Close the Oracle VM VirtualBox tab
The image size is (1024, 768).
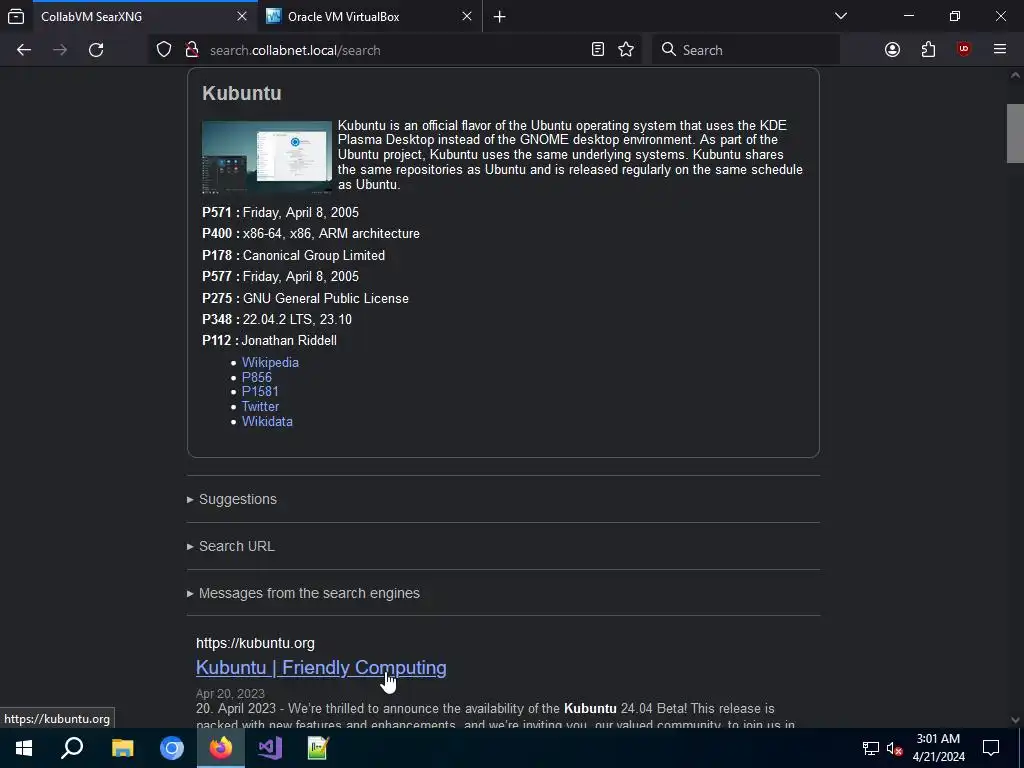pos(467,16)
